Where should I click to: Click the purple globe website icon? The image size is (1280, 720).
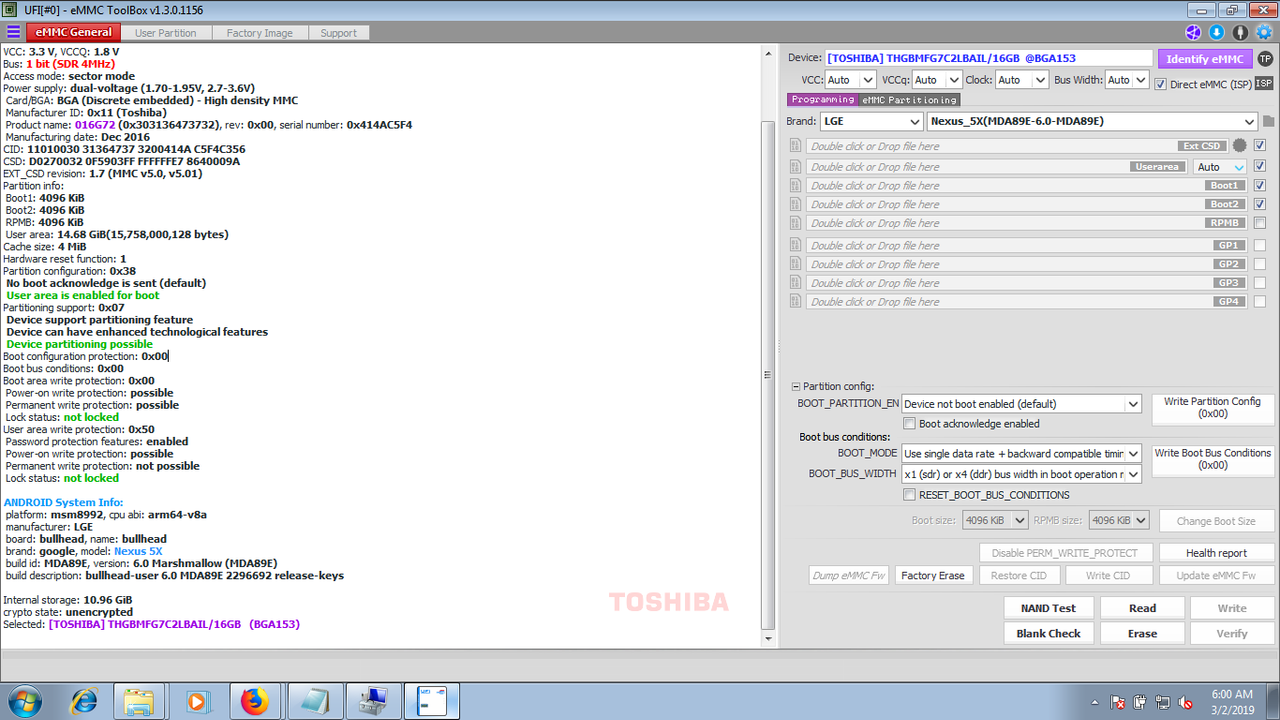coord(1193,33)
